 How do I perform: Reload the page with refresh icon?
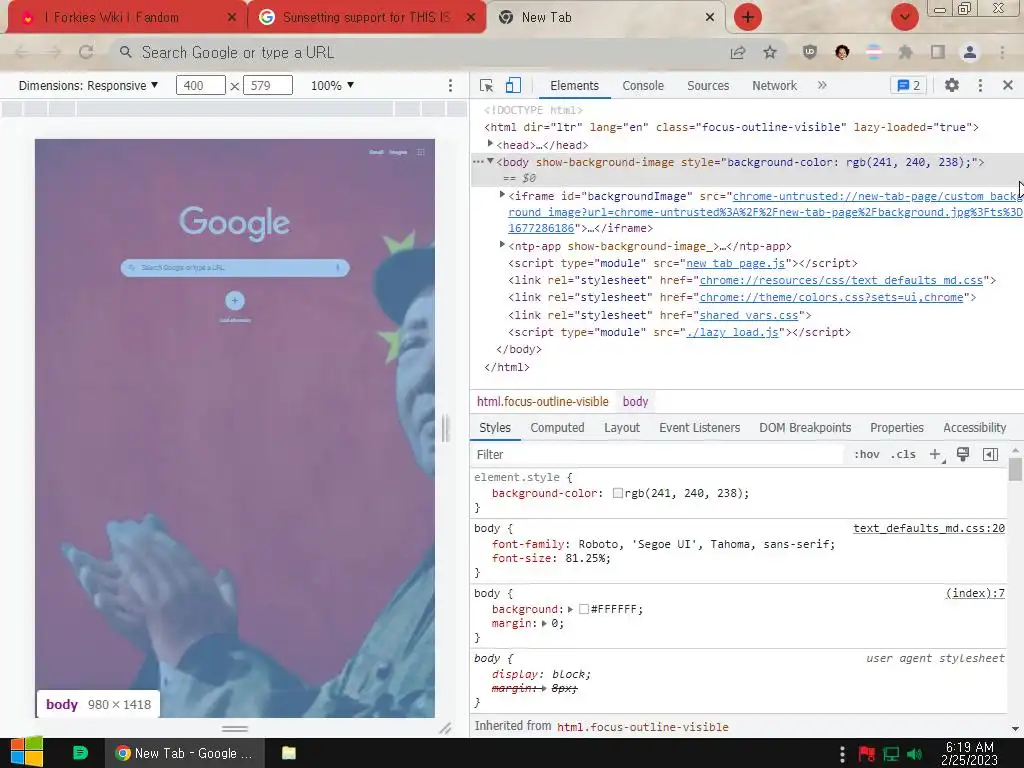(x=86, y=52)
